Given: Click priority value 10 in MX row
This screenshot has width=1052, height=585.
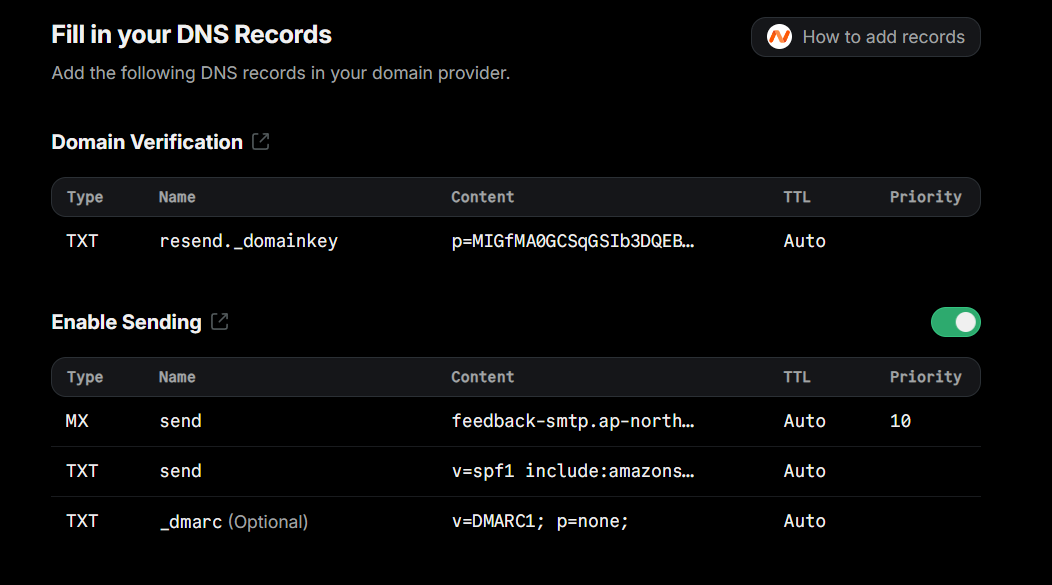Looking at the screenshot, I should coord(900,421).
